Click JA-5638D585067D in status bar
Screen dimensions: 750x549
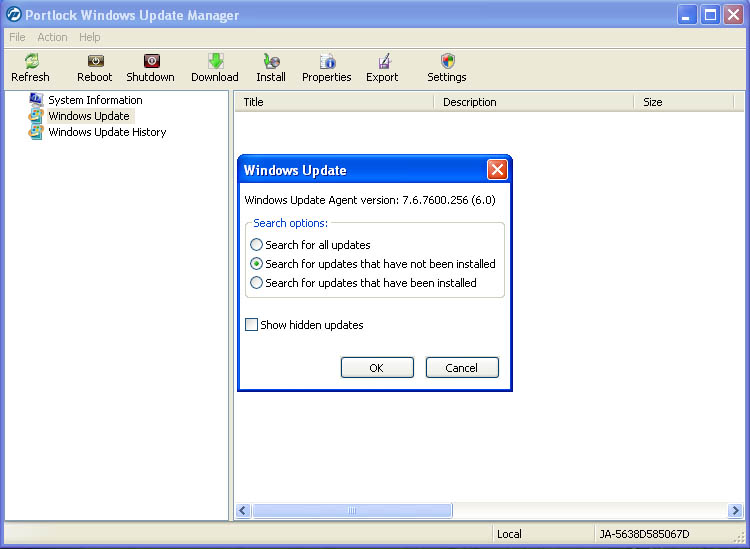pos(644,534)
